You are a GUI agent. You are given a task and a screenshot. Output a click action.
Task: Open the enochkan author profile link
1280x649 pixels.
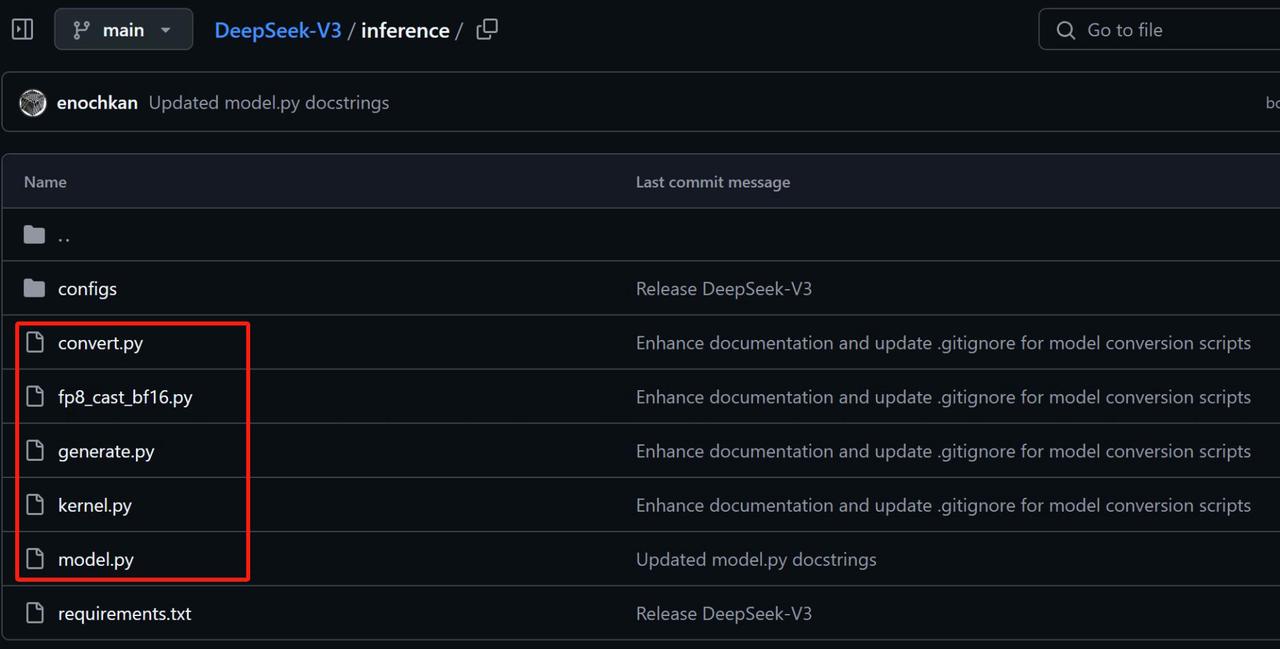click(97, 103)
